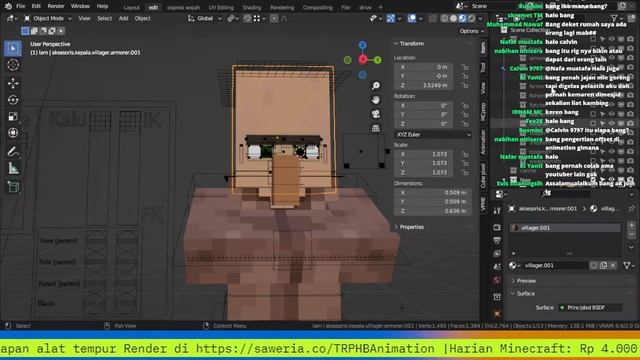The height and width of the screenshot is (360, 640).
Task: Unlink villager.001 material with X icon
Action: [x=613, y=265]
